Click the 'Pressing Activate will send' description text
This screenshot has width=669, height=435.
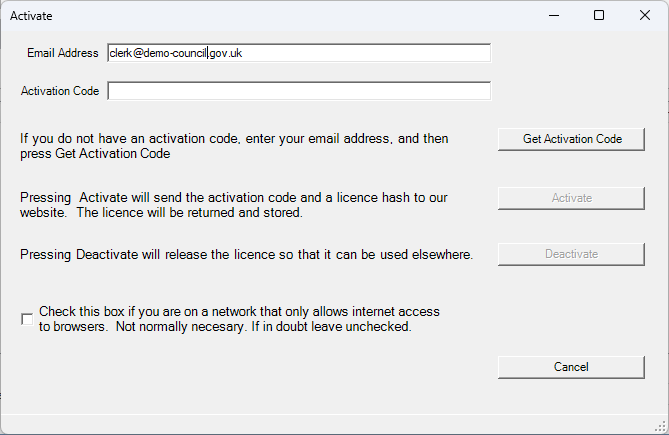(x=234, y=205)
